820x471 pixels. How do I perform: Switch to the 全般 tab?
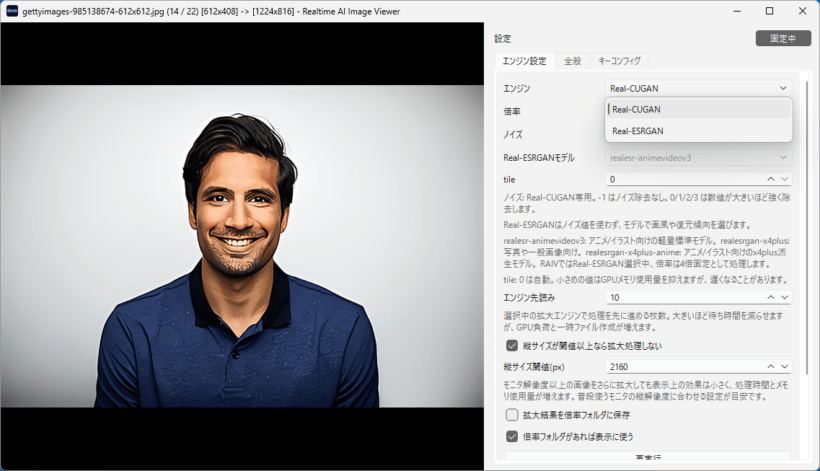(572, 61)
